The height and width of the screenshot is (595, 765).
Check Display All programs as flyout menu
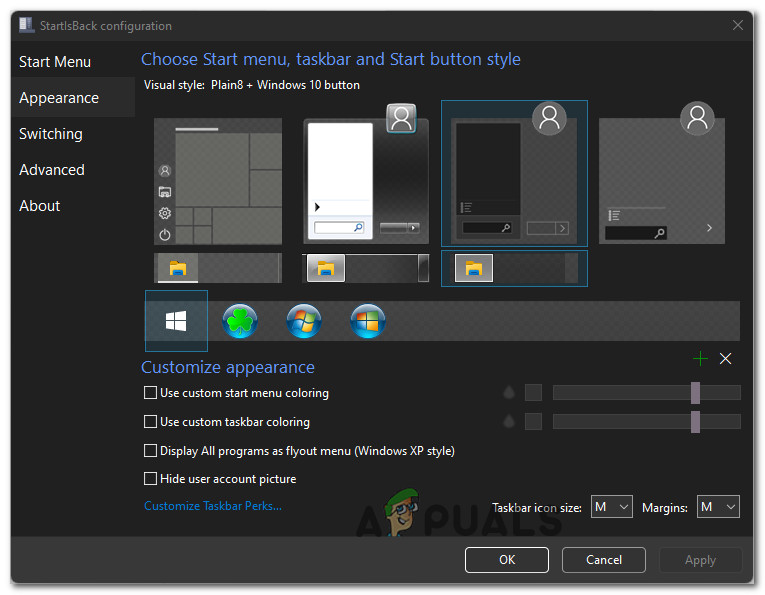151,451
